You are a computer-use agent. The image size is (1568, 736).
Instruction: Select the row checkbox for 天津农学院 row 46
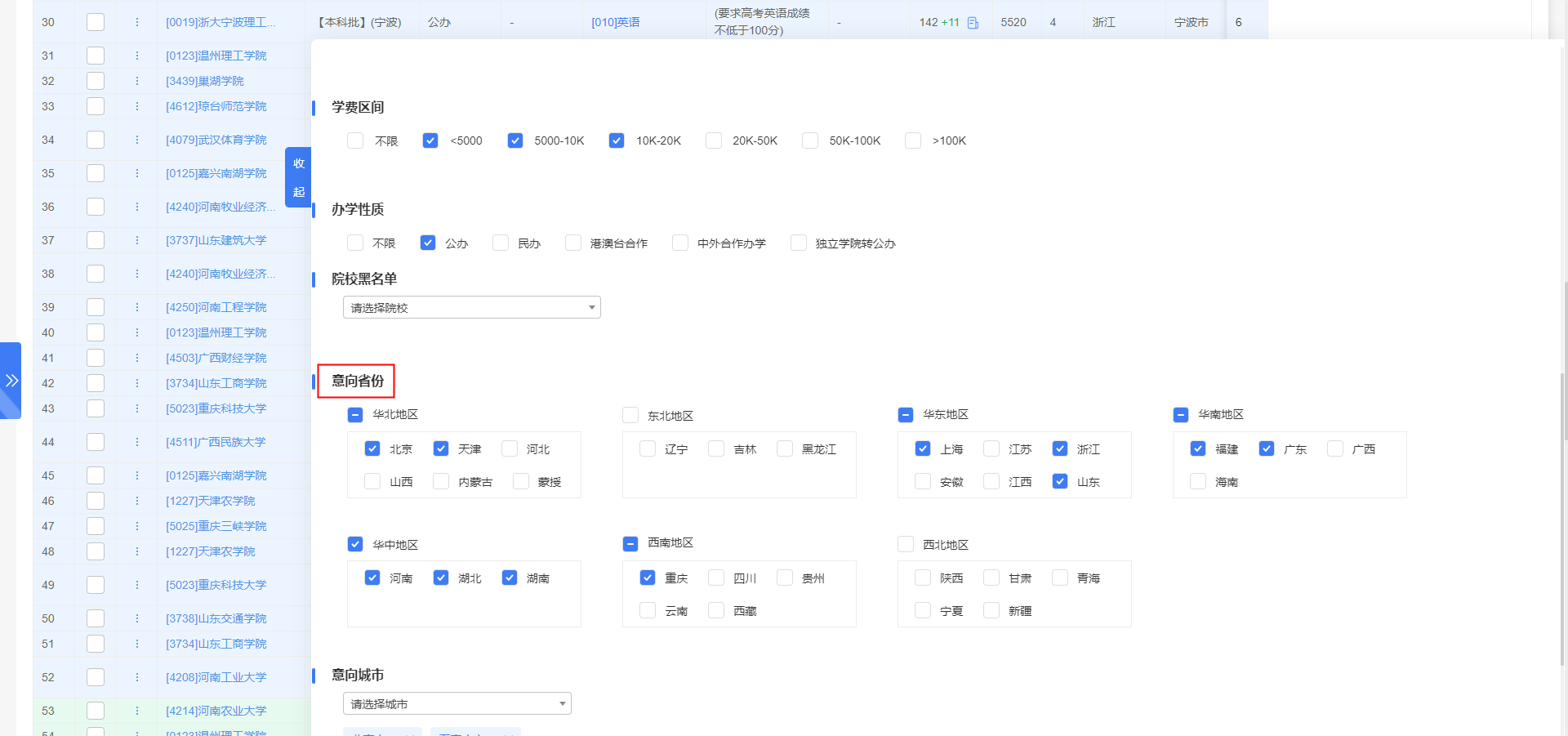click(x=96, y=501)
